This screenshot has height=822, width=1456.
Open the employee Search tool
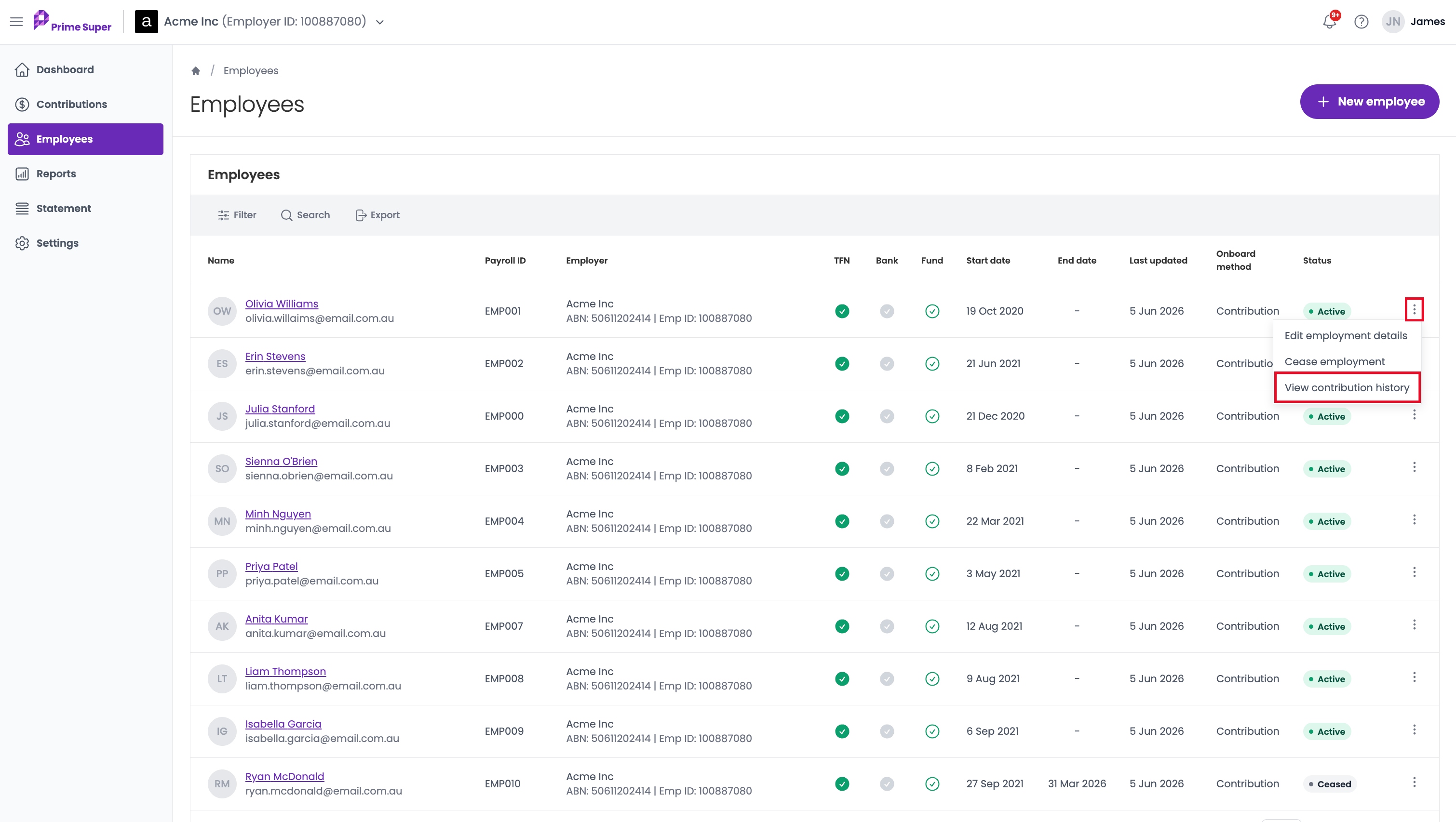tap(305, 215)
